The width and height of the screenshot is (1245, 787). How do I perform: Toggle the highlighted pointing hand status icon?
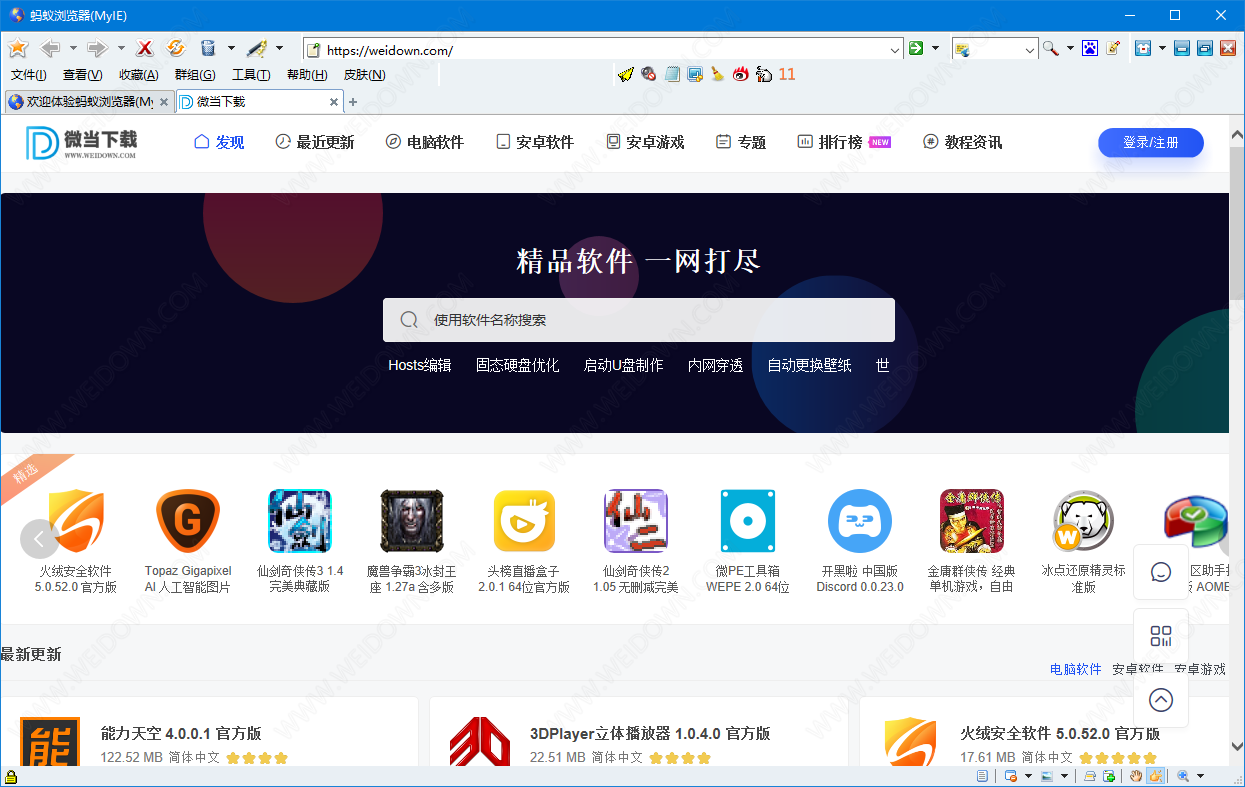click(1155, 776)
